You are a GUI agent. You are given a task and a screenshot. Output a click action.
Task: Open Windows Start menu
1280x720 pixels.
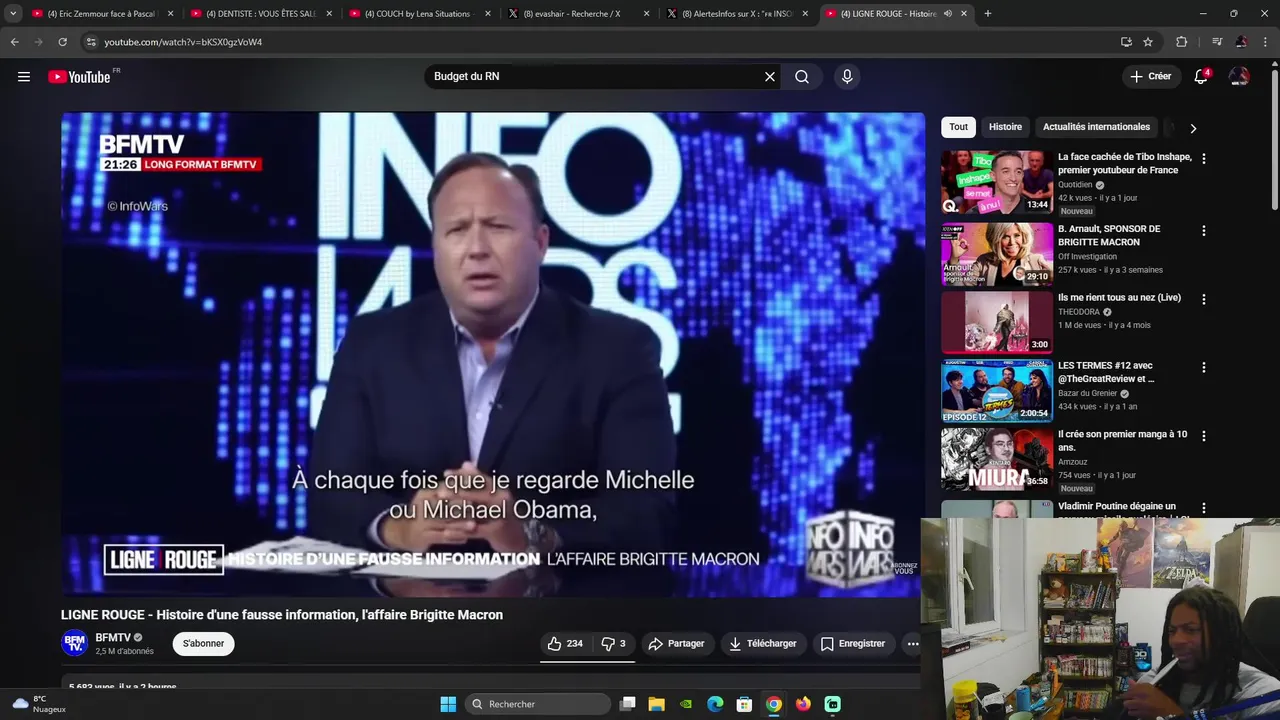click(x=448, y=704)
